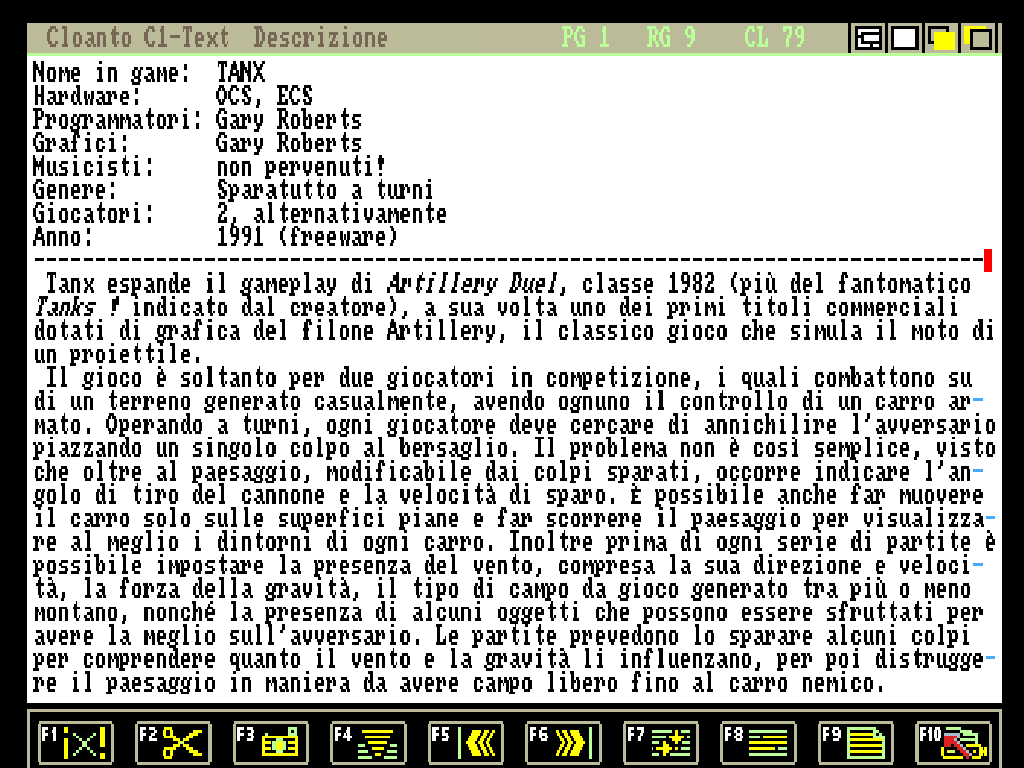Viewport: 1024px width, 768px height.
Task: Toggle window-to-back depth gadget
Action: [942, 39]
